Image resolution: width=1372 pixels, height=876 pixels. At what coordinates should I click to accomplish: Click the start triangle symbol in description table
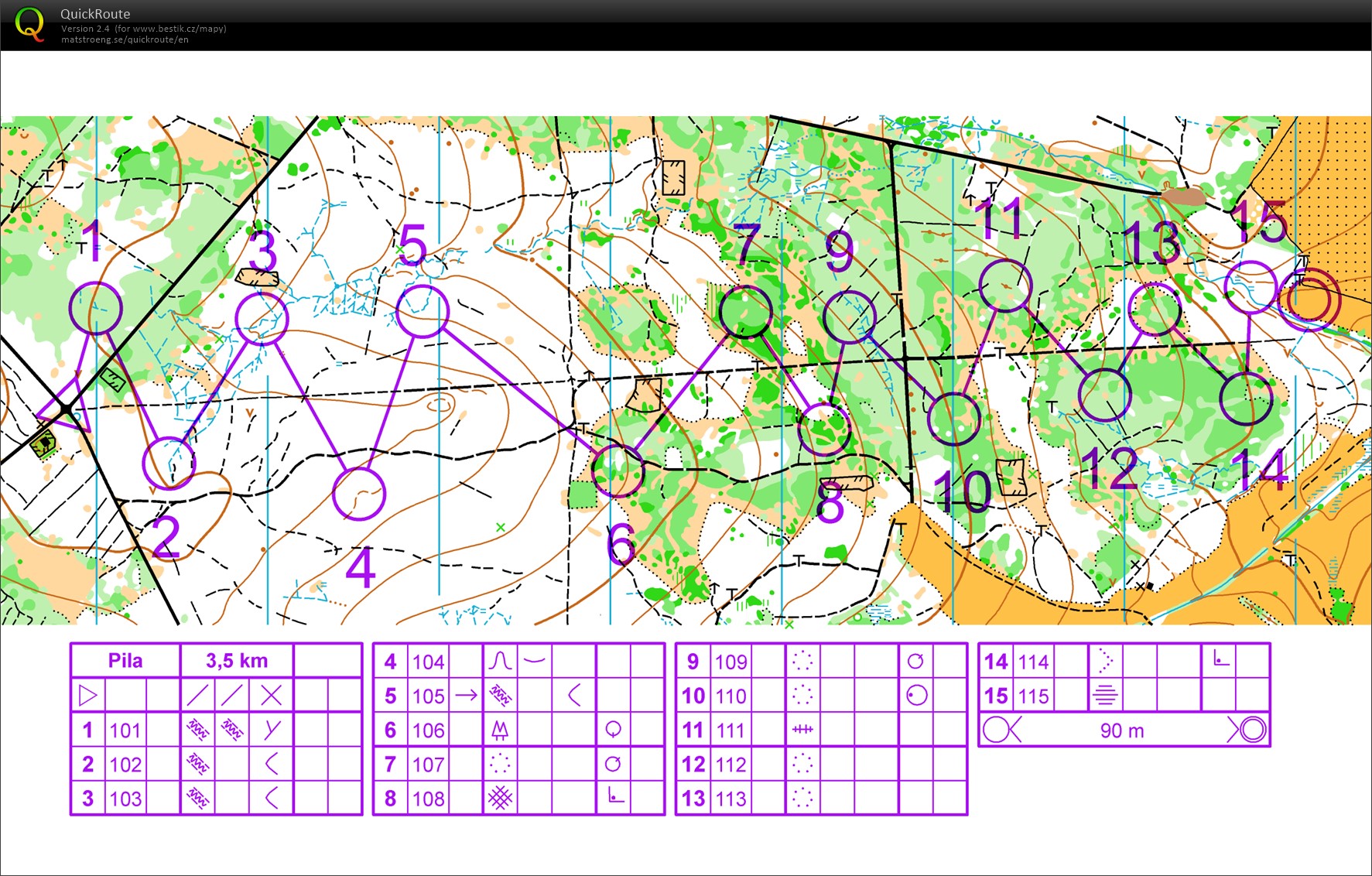[x=88, y=695]
